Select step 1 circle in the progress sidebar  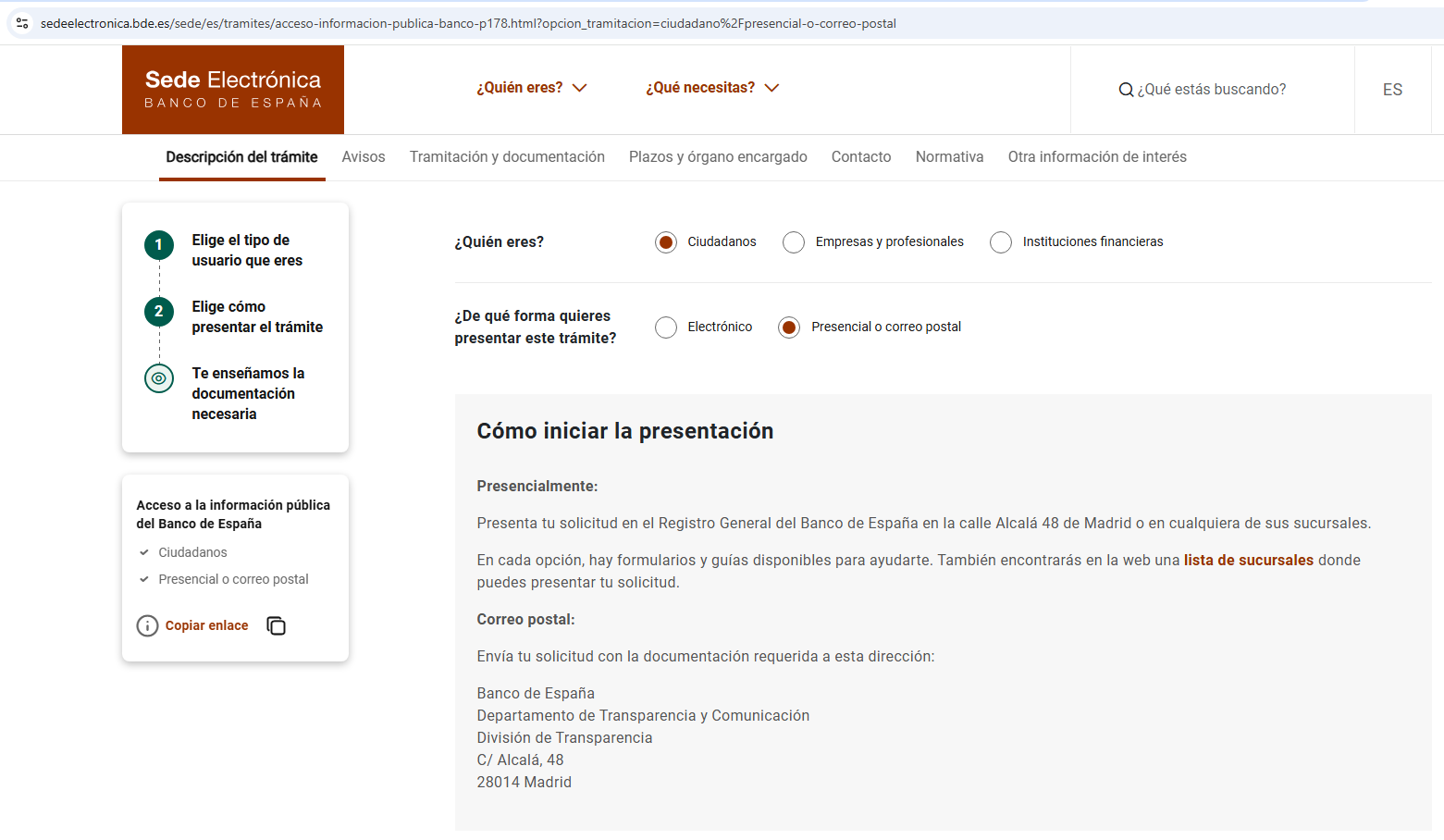click(158, 245)
